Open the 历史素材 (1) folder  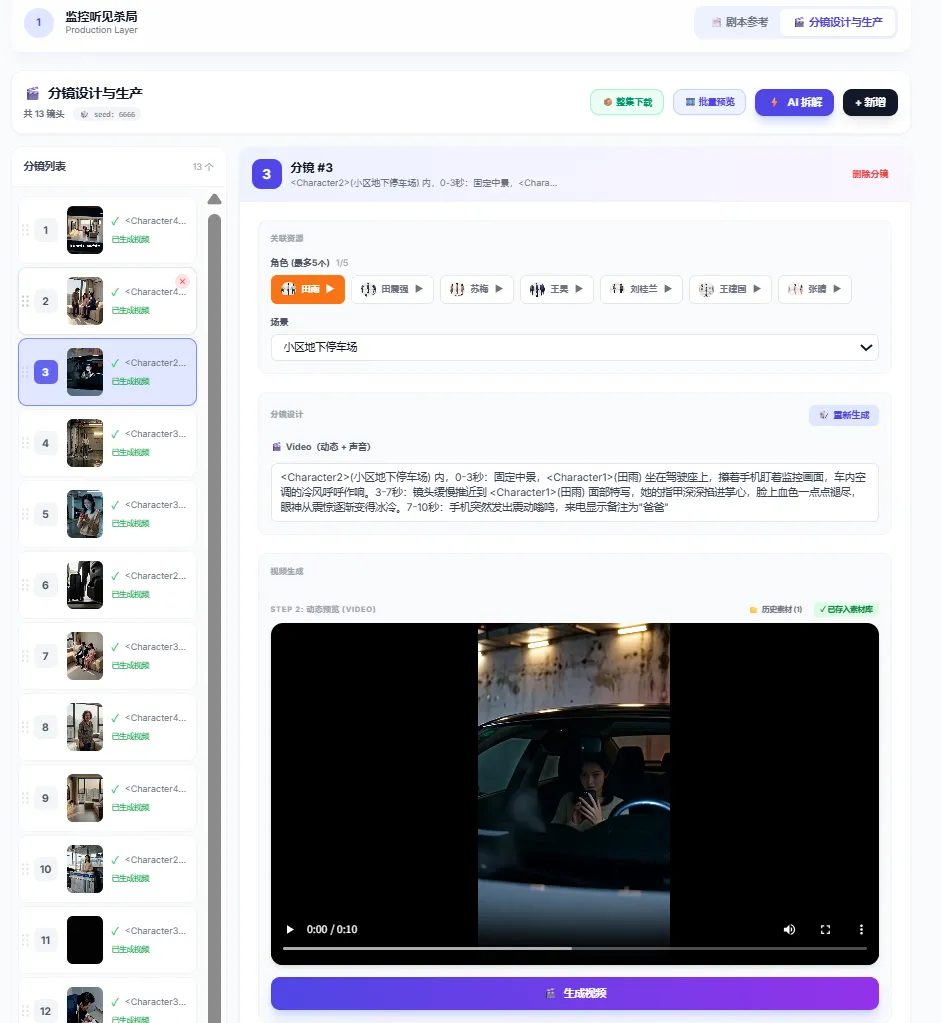tap(776, 609)
